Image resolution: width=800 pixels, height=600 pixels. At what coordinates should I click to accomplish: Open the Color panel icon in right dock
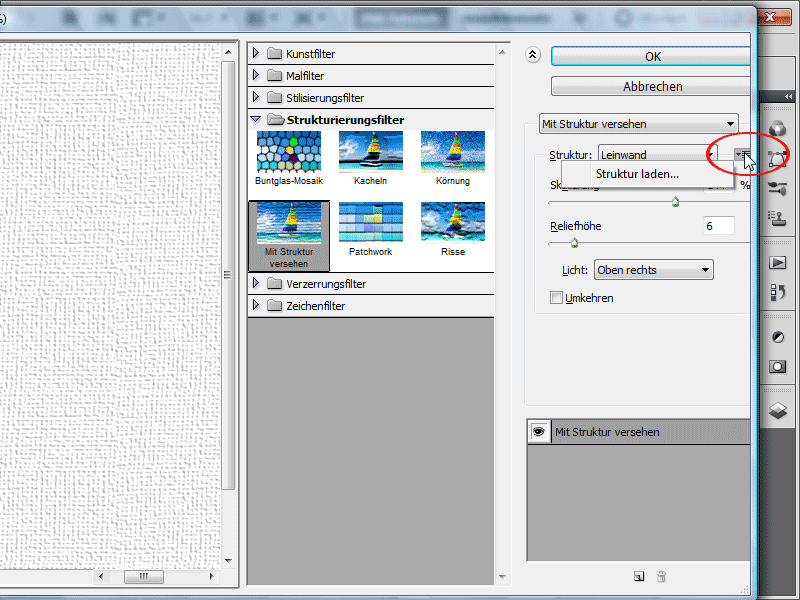[x=778, y=128]
